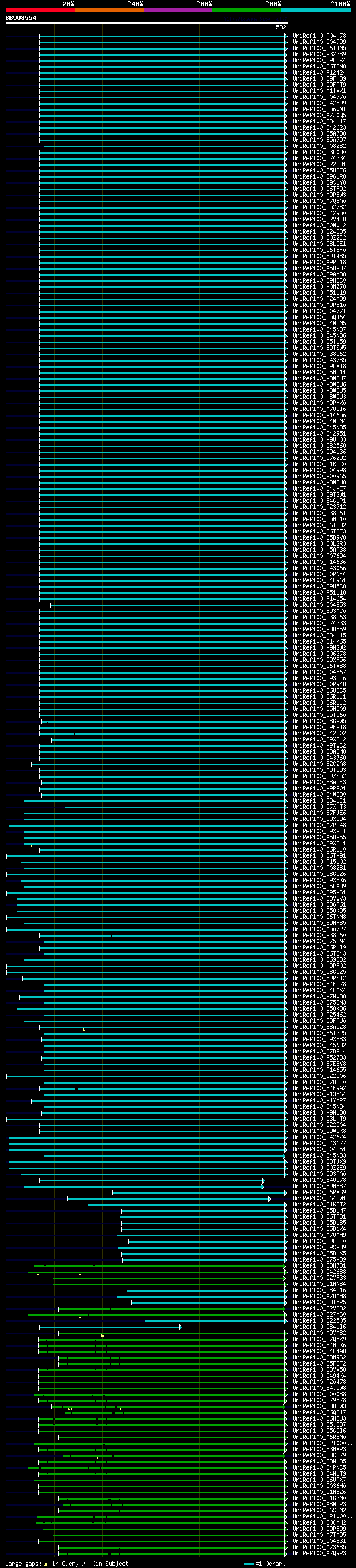The height and width of the screenshot is (1568, 356).
Task: Select hit label UniRef100_P20478
Action: [319, 1382]
